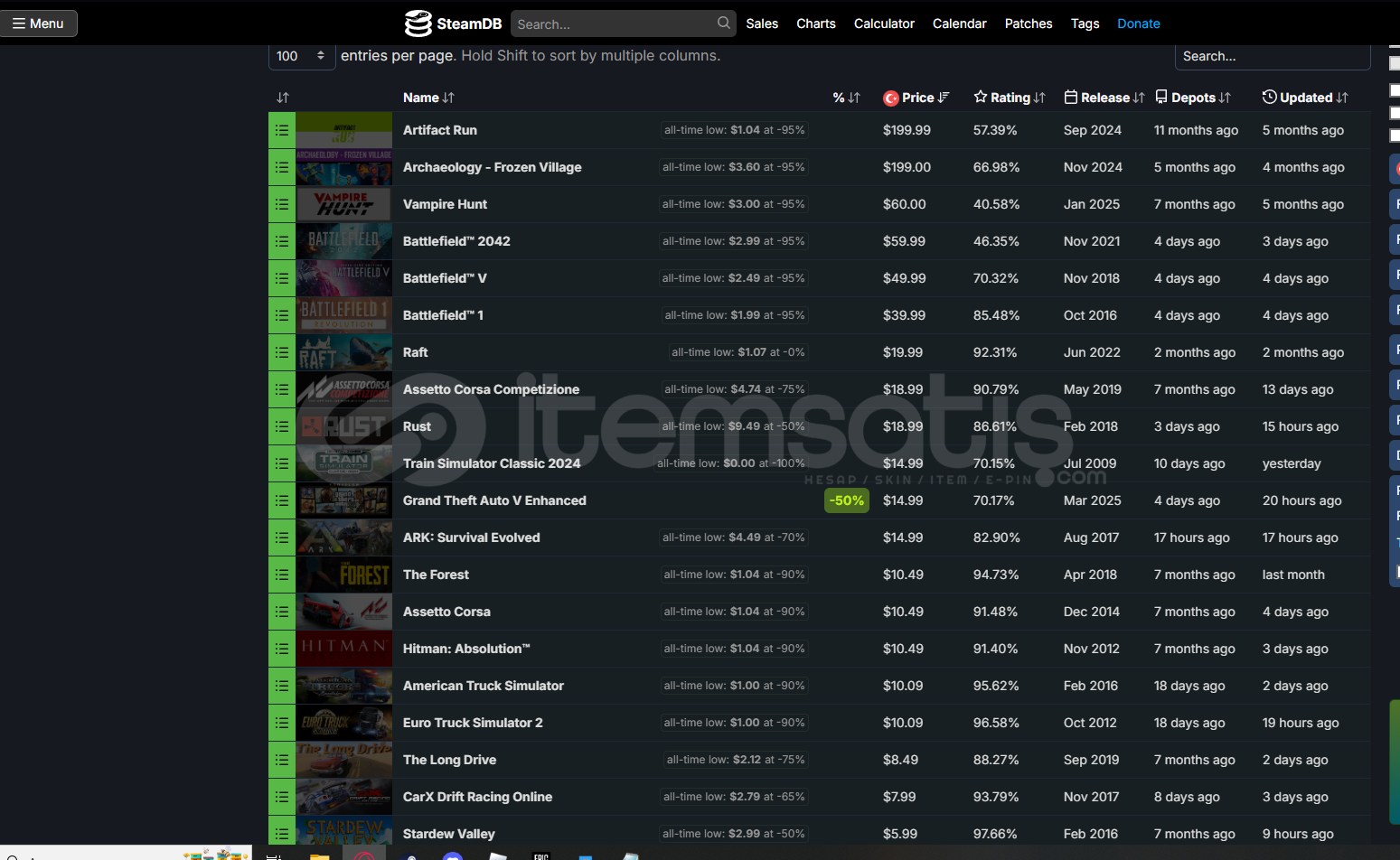The width and height of the screenshot is (1400, 860).
Task: Click the list icon for Euro Truck Simulator 2
Action: tap(282, 723)
